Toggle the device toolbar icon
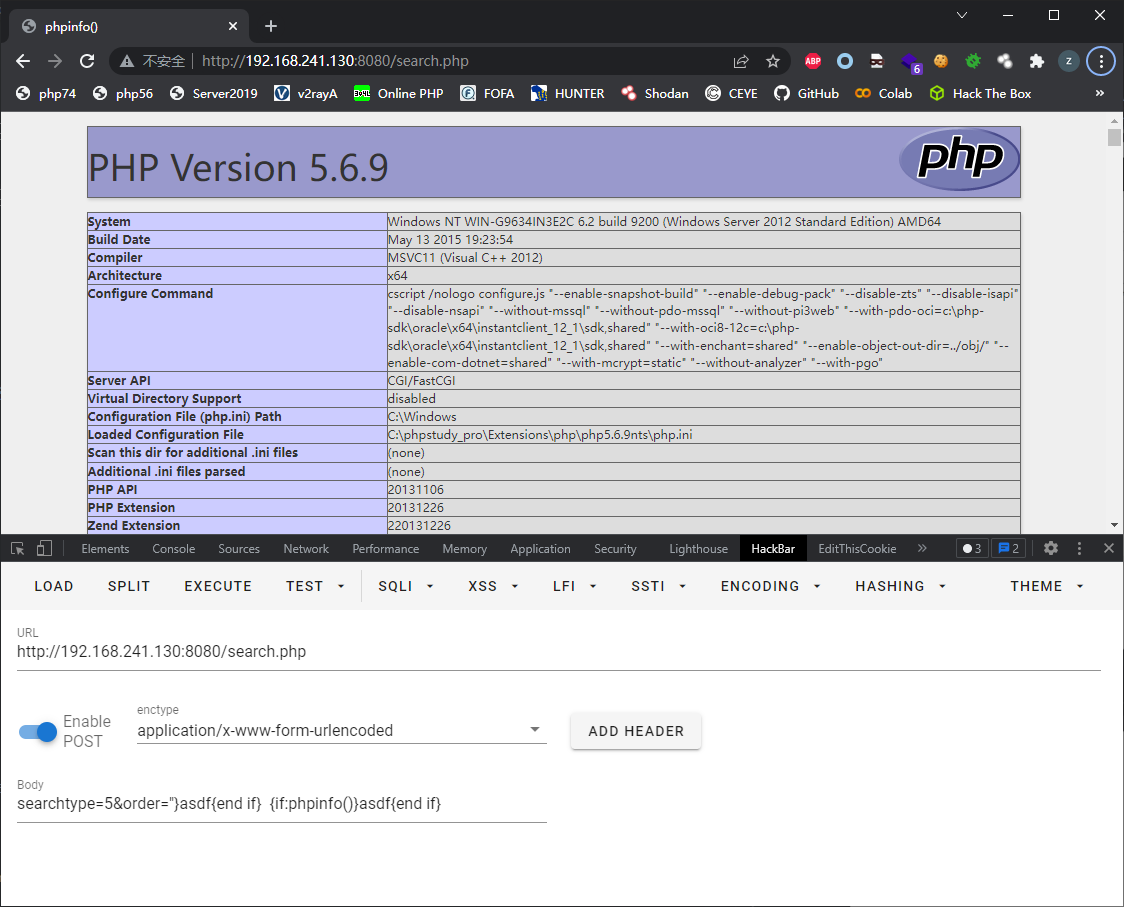 (44, 549)
